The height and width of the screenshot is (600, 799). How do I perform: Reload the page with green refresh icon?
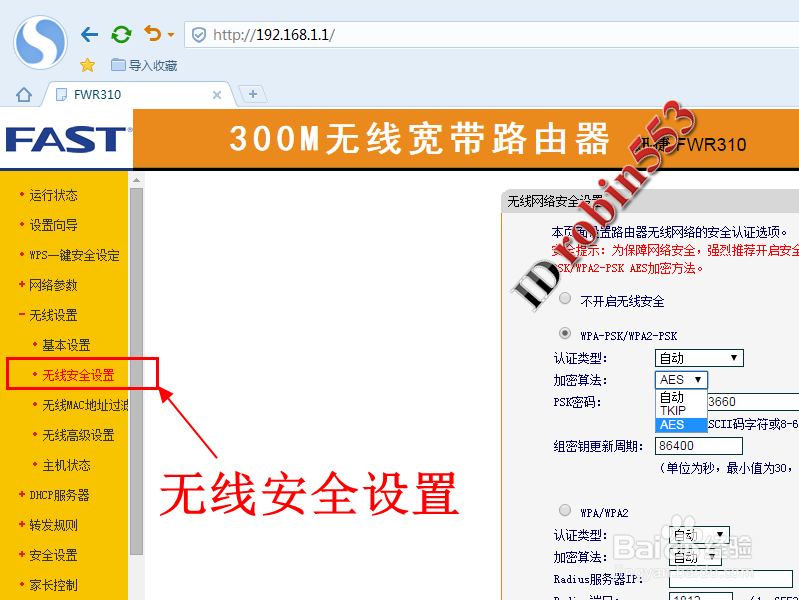121,35
